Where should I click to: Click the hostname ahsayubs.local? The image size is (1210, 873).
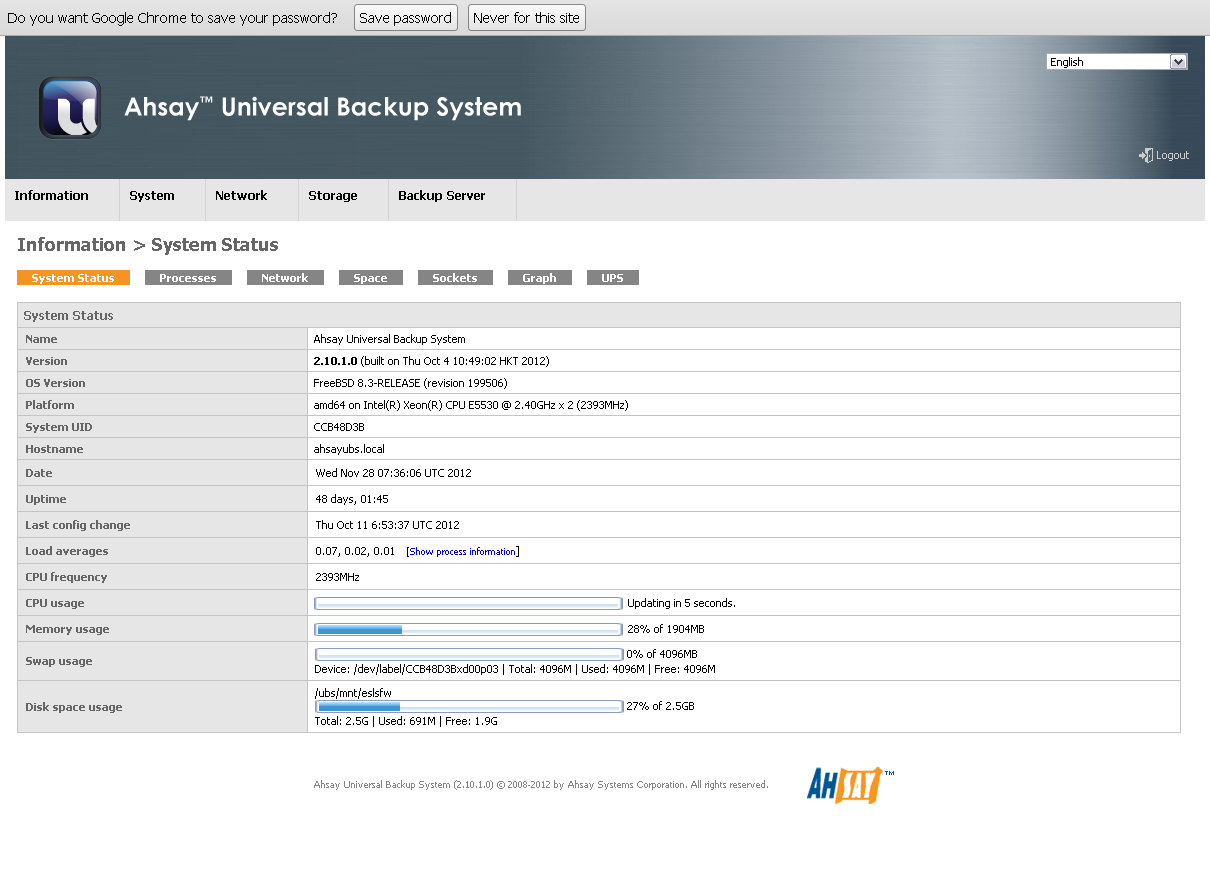[349, 449]
